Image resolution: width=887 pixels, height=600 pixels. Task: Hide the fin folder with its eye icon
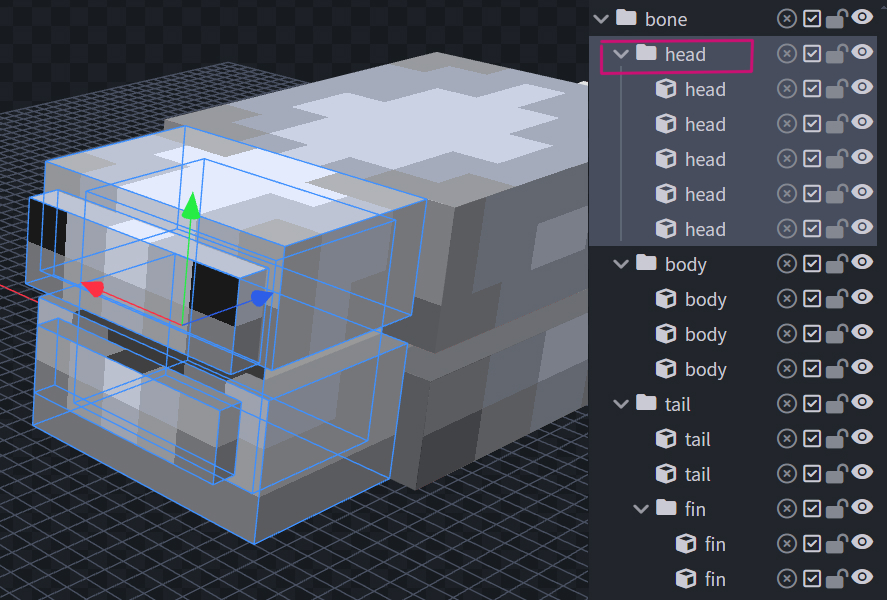[862, 507]
